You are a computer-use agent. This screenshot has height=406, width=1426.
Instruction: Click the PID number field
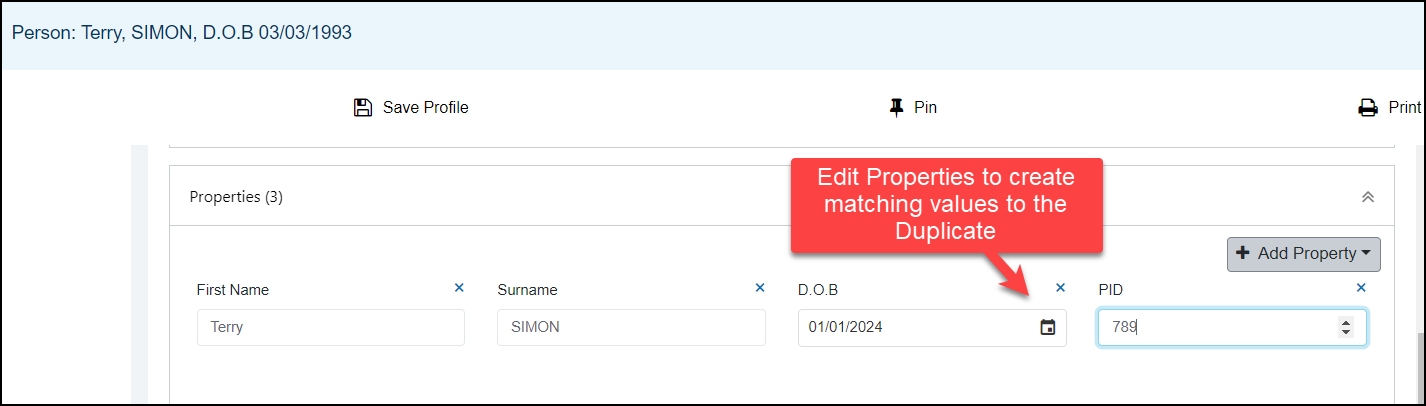click(1232, 327)
